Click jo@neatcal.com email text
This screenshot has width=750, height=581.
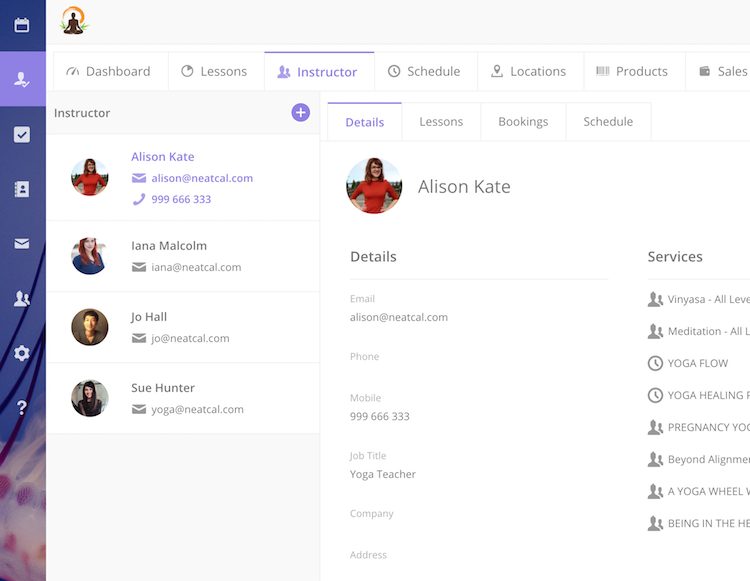point(190,339)
